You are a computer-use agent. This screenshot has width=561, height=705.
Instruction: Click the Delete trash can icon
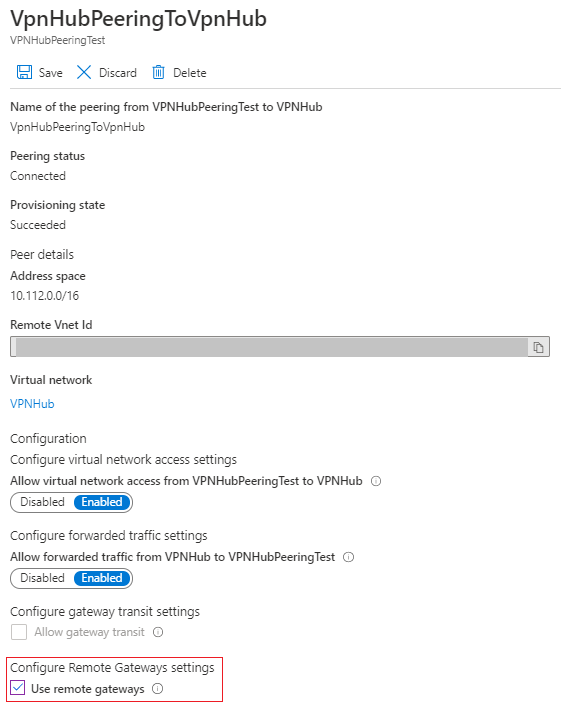pos(158,72)
